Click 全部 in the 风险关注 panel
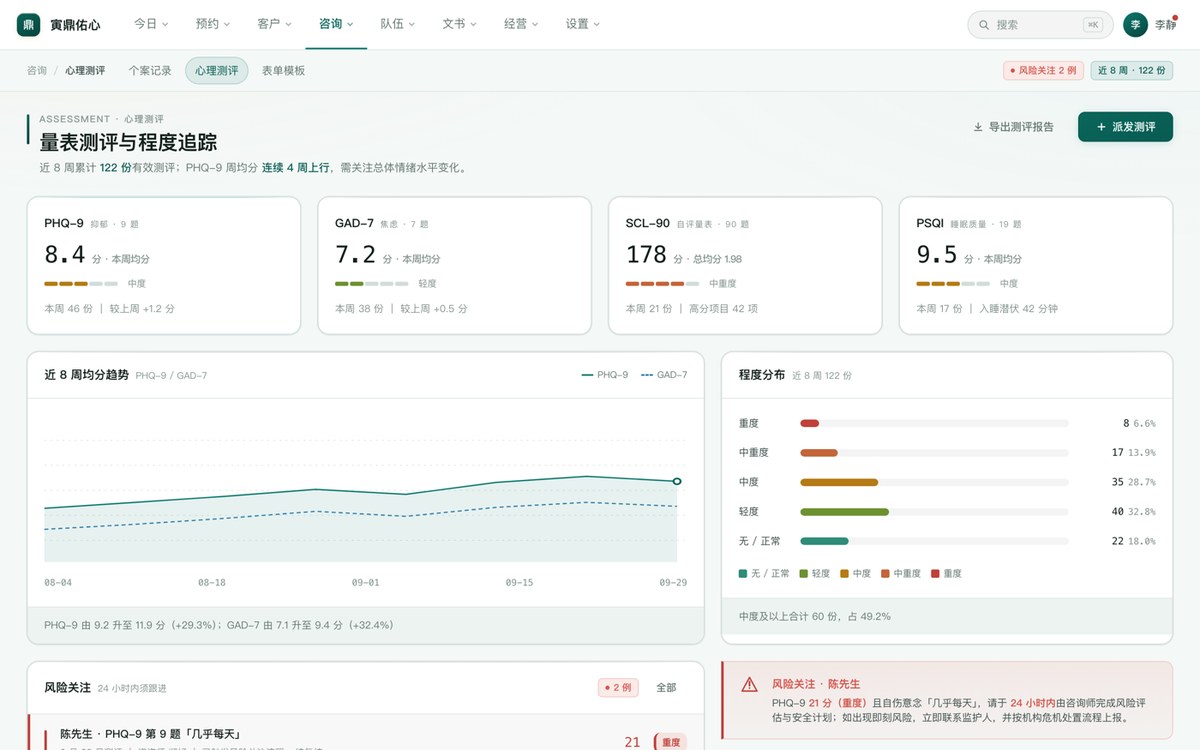This screenshot has width=1200, height=750. click(x=666, y=688)
